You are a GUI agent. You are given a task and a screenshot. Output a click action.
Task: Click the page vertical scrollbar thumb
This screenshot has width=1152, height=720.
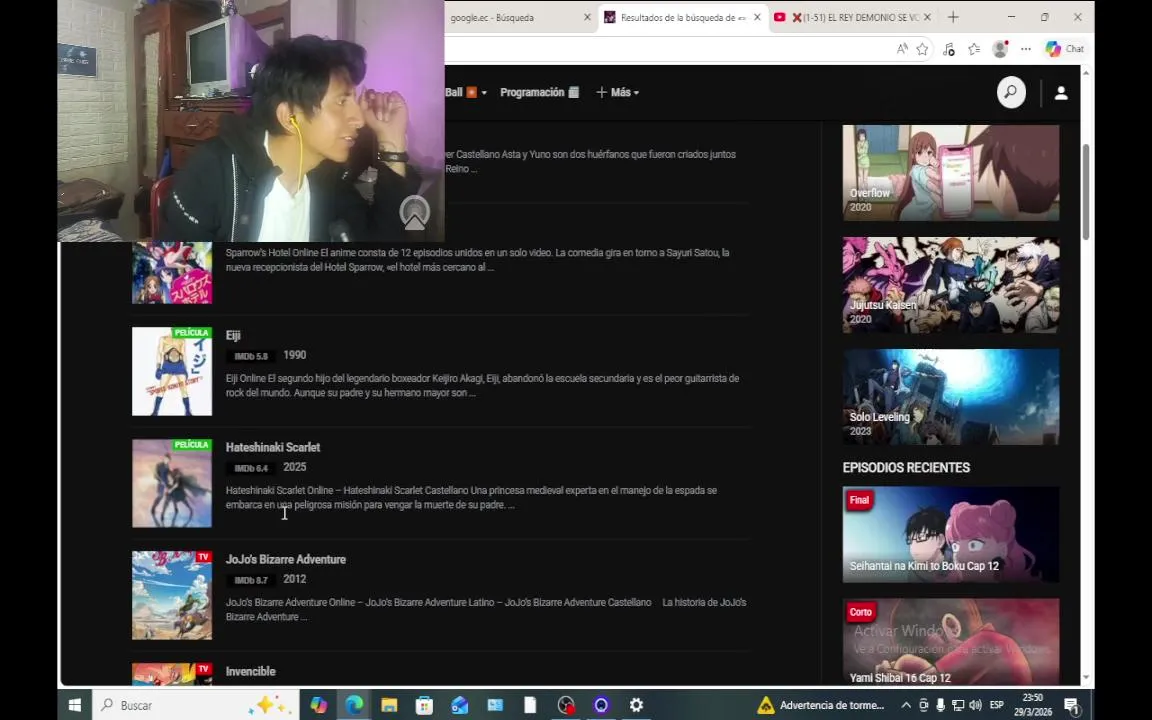click(x=1086, y=191)
